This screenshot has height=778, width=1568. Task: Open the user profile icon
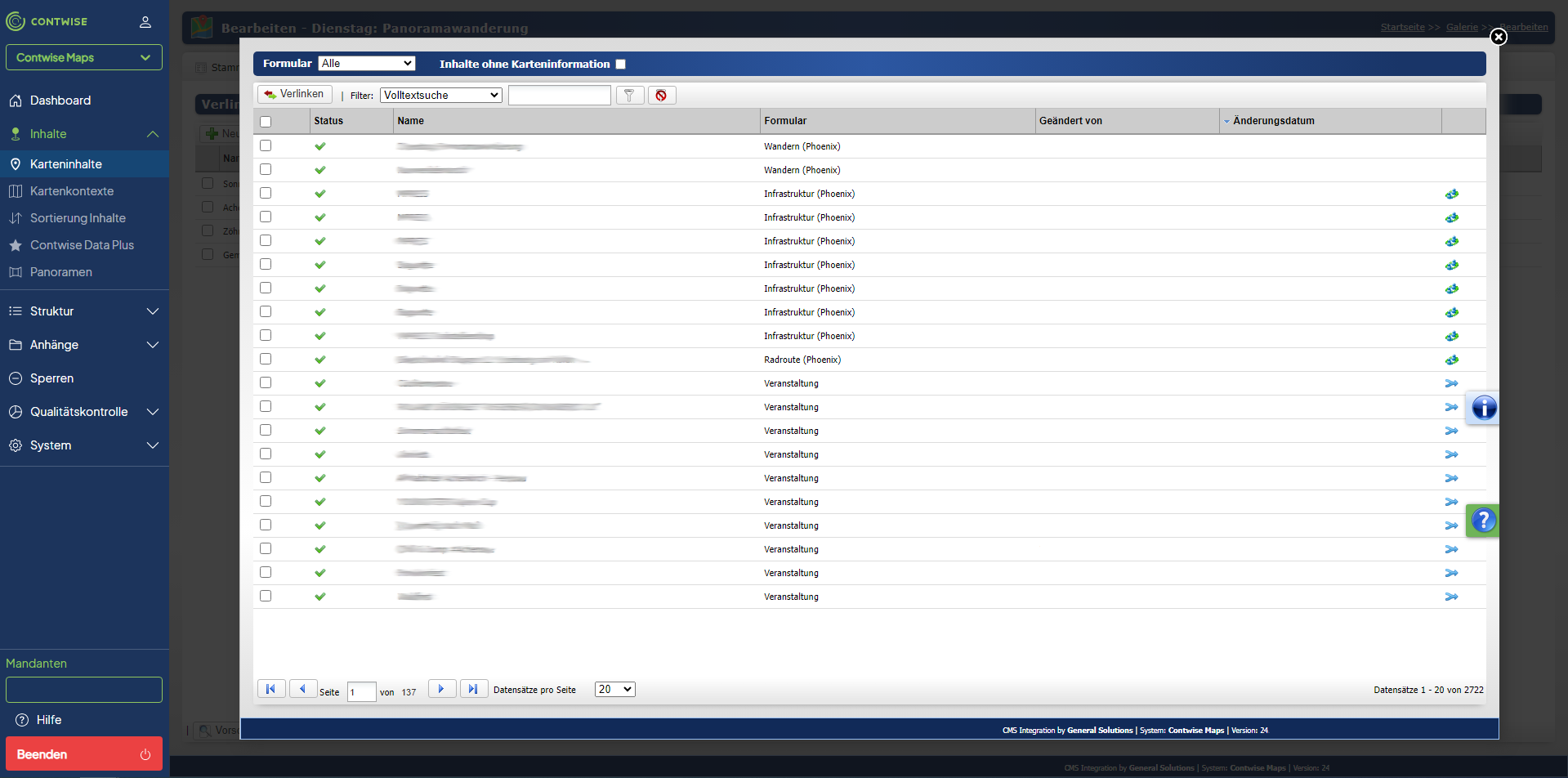click(145, 22)
